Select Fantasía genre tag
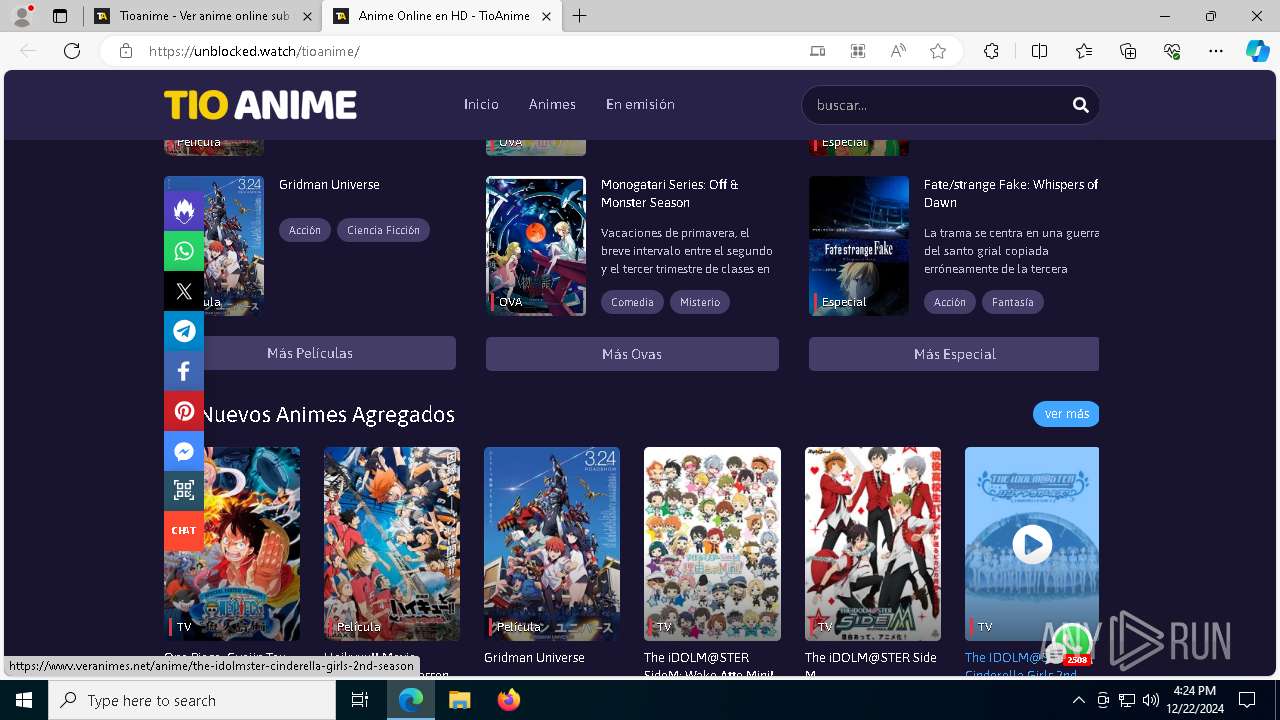Image resolution: width=1280 pixels, height=720 pixels. tap(1013, 302)
